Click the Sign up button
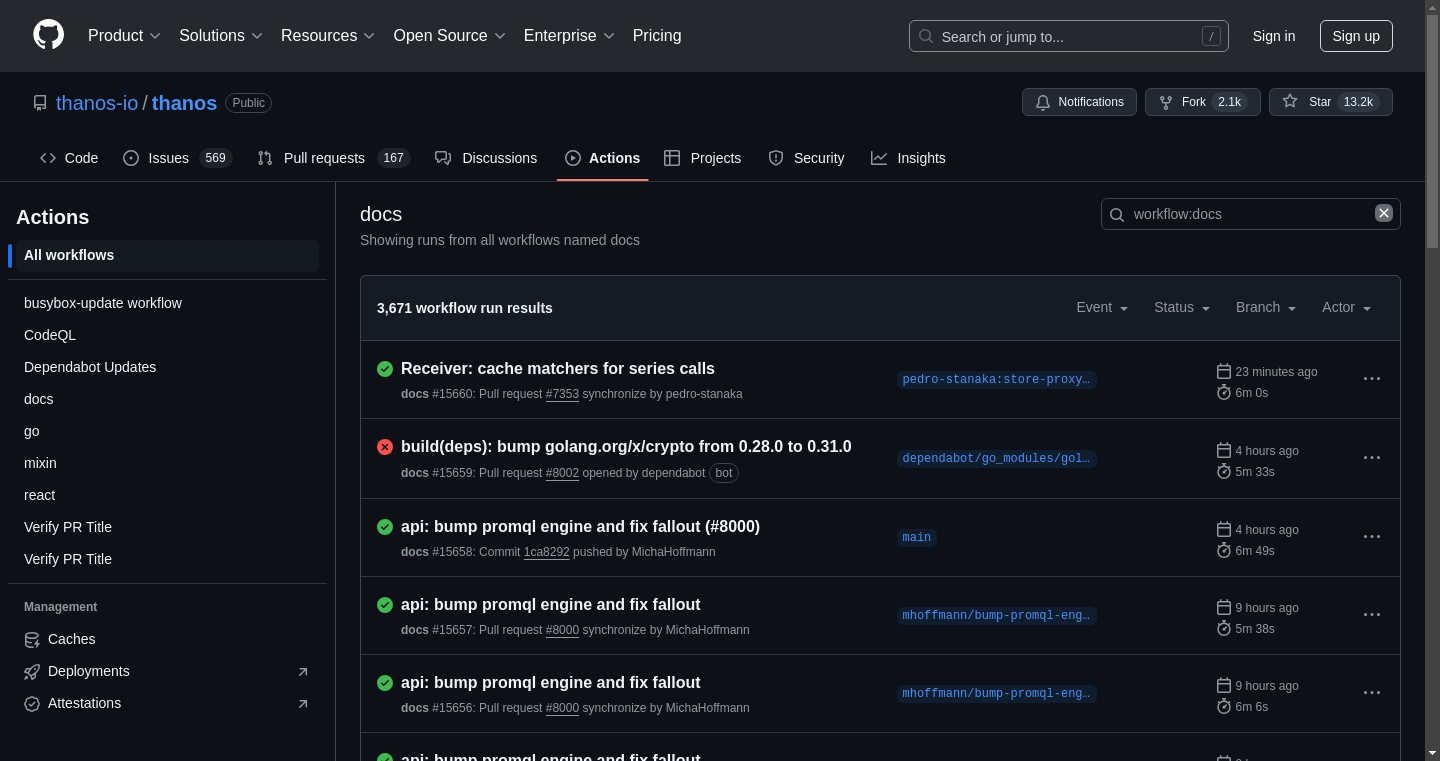 [1356, 36]
